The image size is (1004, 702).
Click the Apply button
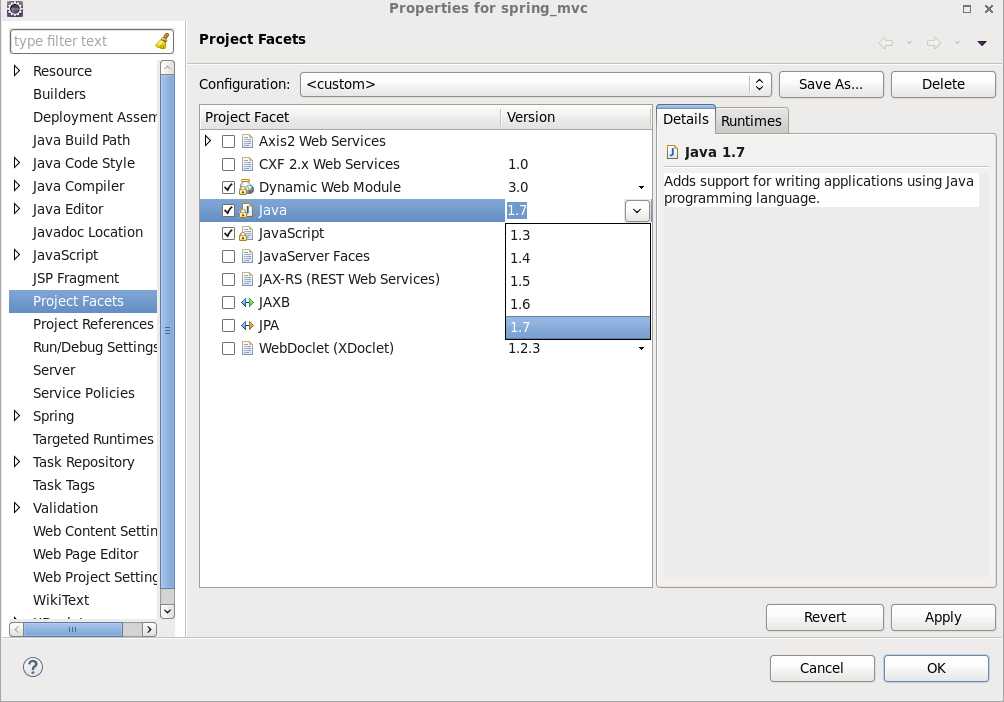click(943, 617)
